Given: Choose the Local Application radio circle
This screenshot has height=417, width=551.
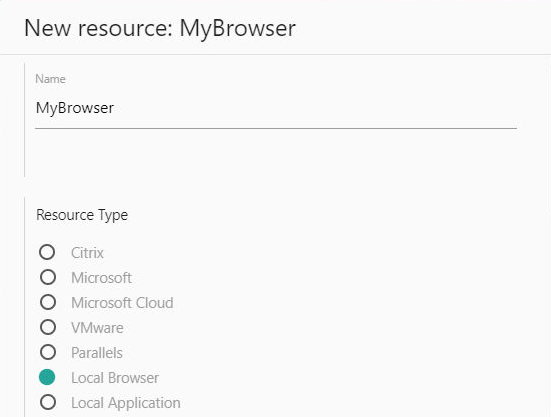Looking at the screenshot, I should click(48, 402).
